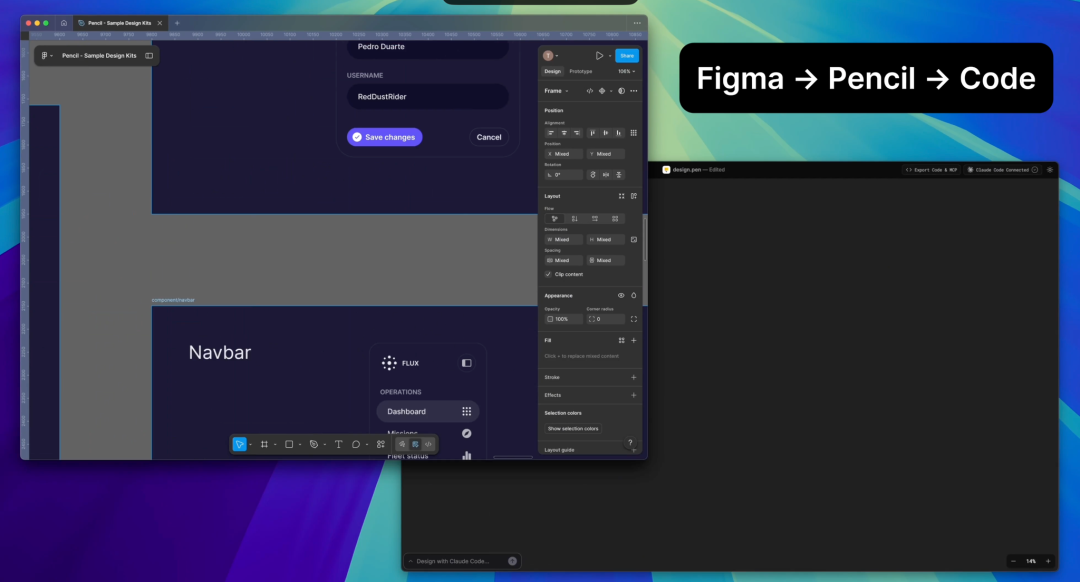The image size is (1080, 582).
Task: Select the Comment tool
Action: click(x=356, y=444)
